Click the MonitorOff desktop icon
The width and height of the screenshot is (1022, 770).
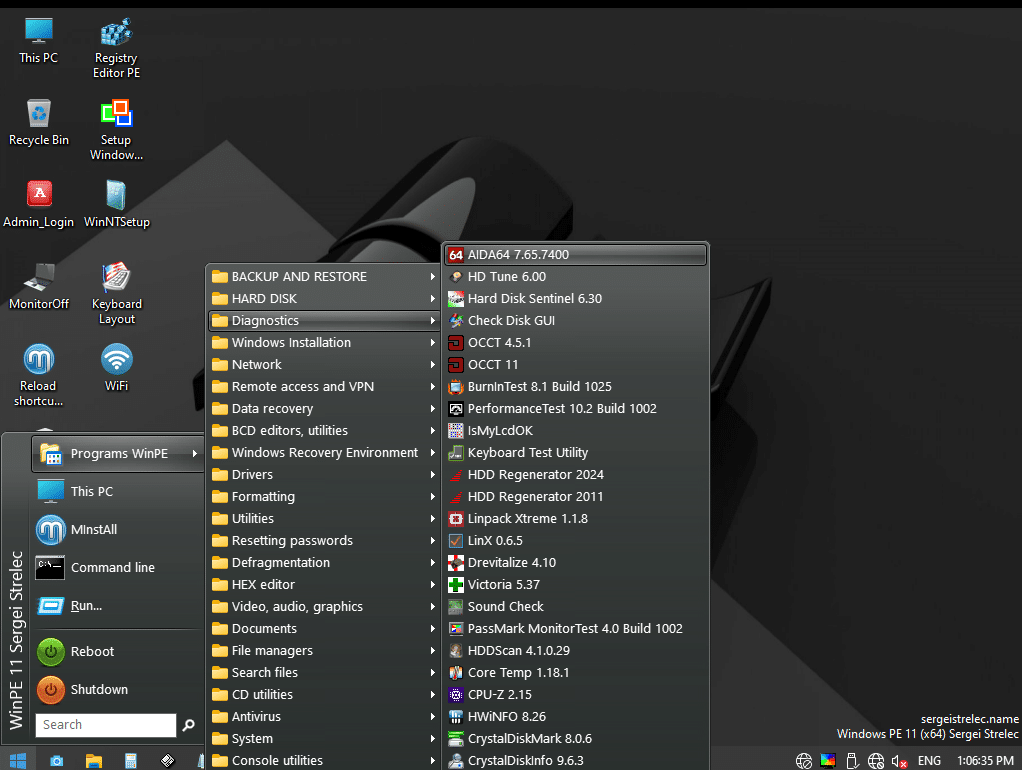click(38, 286)
